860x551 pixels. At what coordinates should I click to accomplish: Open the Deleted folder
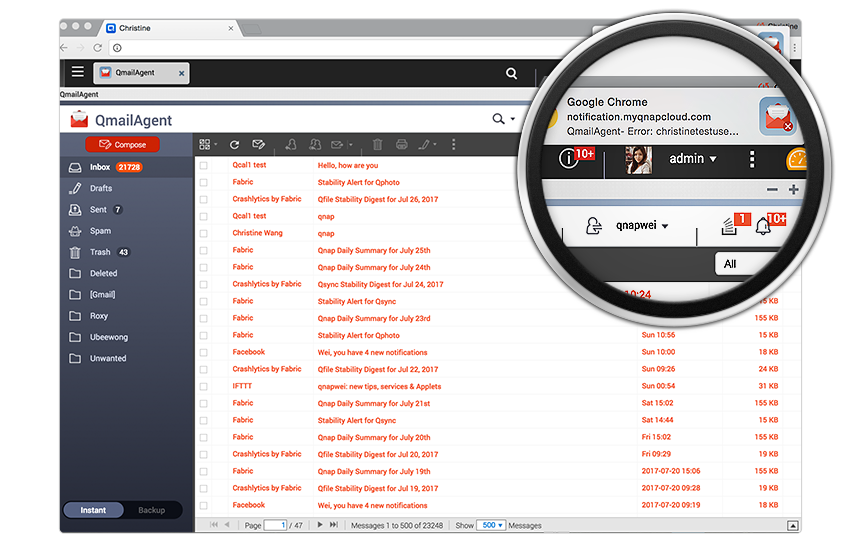tap(127, 273)
